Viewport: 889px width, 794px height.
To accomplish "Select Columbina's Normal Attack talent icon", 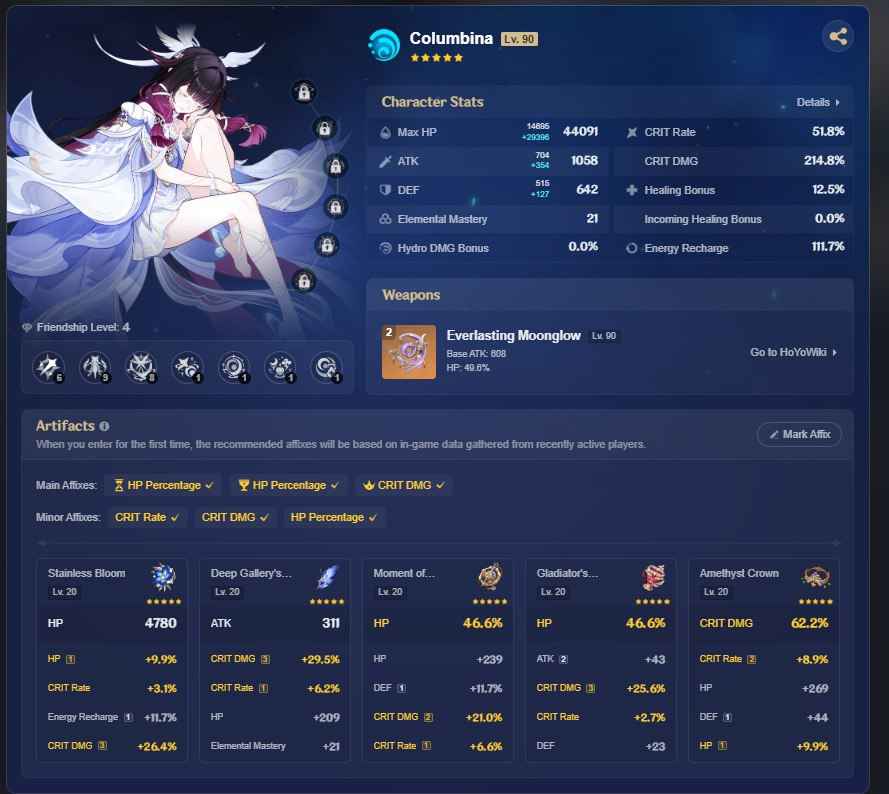I will (48, 368).
